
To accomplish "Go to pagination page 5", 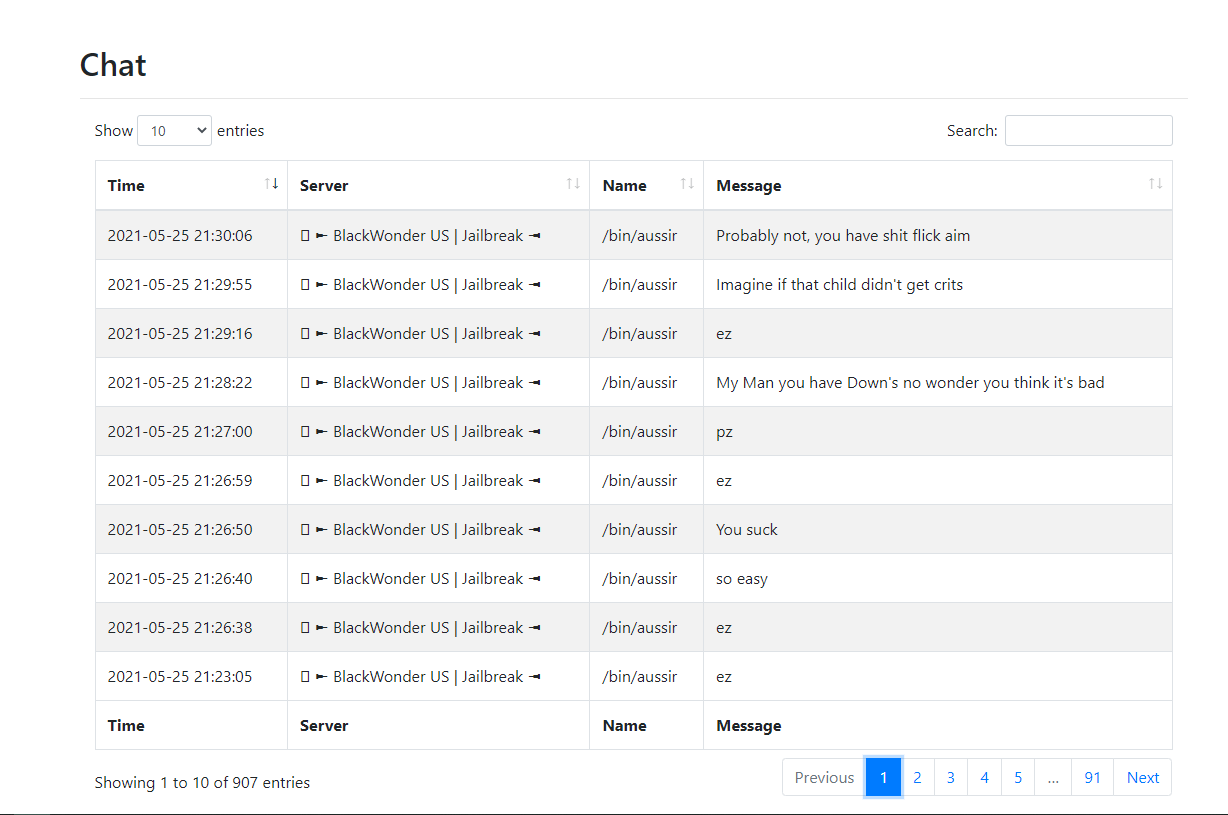I will tap(1018, 777).
